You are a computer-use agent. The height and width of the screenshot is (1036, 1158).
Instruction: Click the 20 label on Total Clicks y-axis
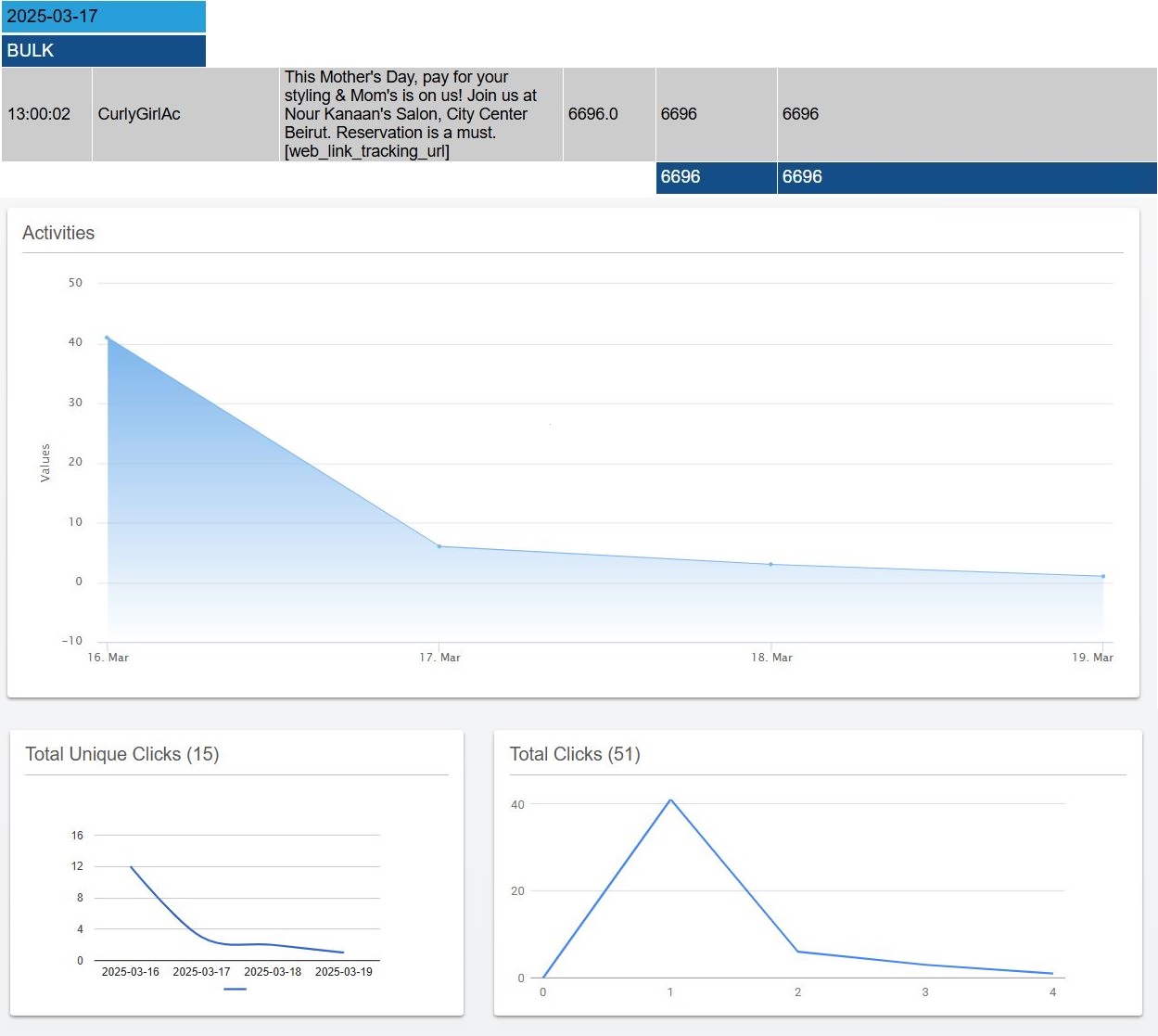(x=517, y=891)
